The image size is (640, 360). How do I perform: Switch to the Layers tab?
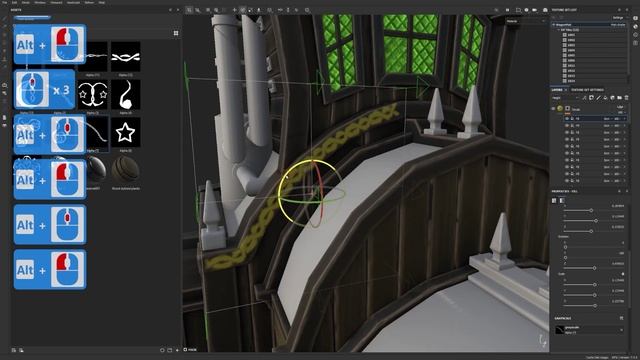[x=557, y=90]
